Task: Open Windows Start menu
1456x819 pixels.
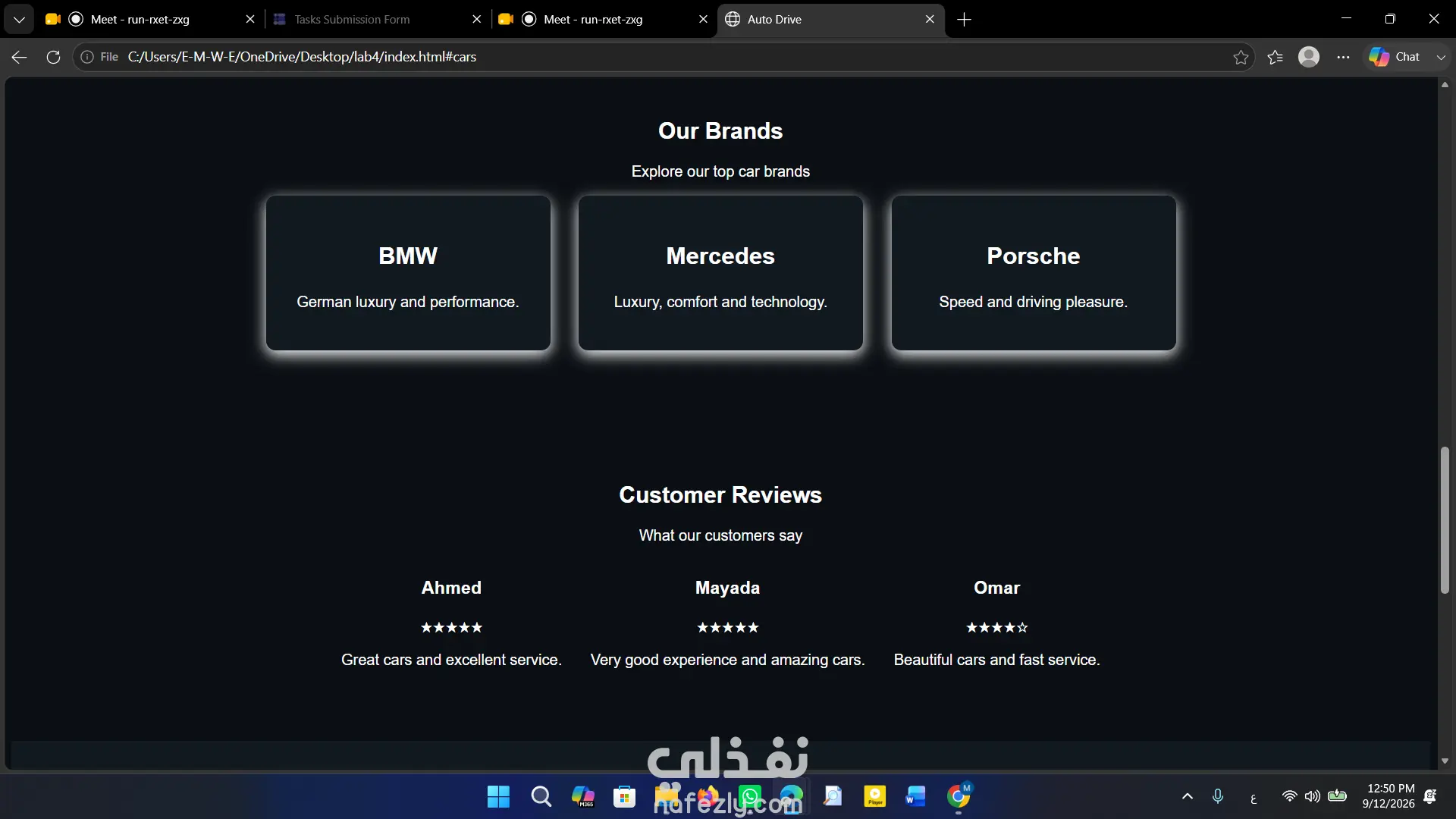Action: 498,796
